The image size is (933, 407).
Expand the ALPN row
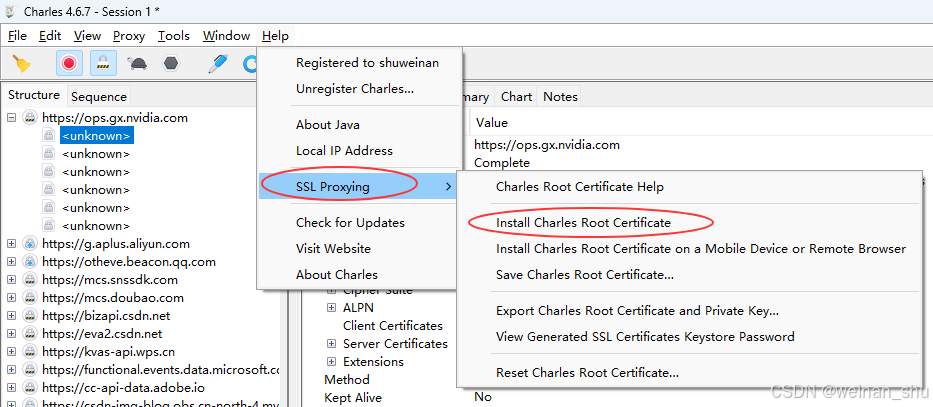point(331,308)
